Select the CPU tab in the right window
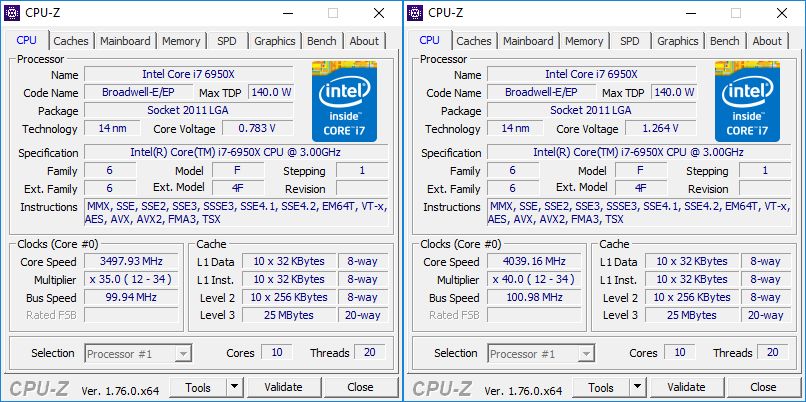The height and width of the screenshot is (402, 806). [429, 40]
